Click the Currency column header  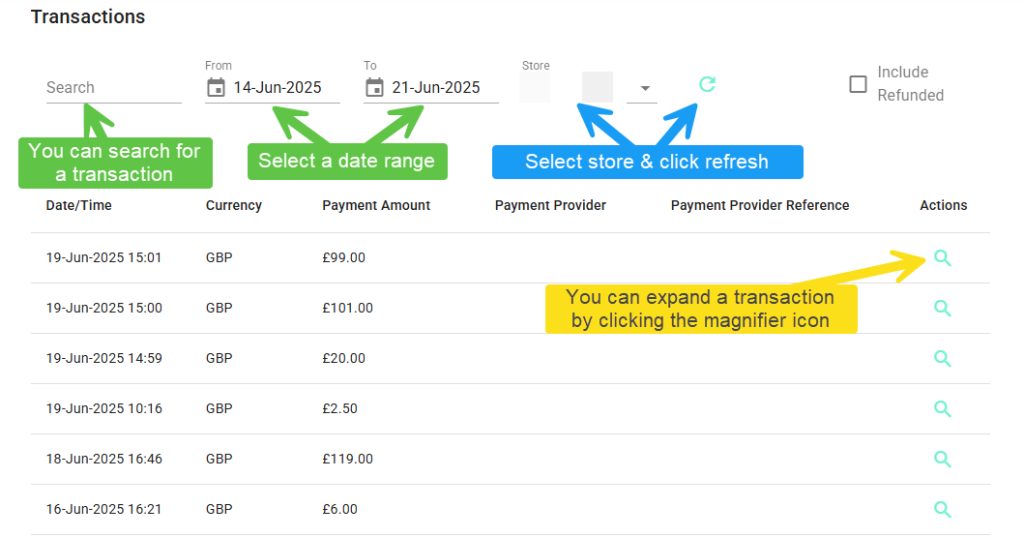234,205
